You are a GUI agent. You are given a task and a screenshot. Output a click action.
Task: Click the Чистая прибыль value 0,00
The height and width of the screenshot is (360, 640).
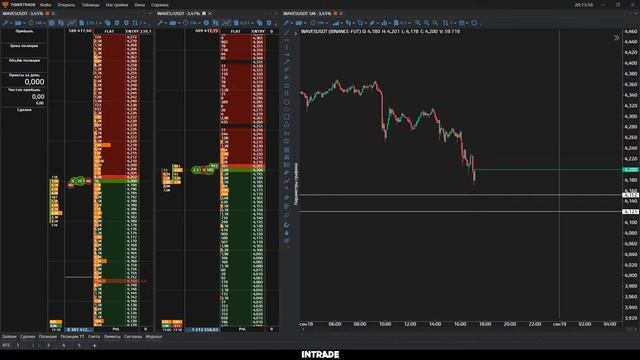[x=38, y=97]
